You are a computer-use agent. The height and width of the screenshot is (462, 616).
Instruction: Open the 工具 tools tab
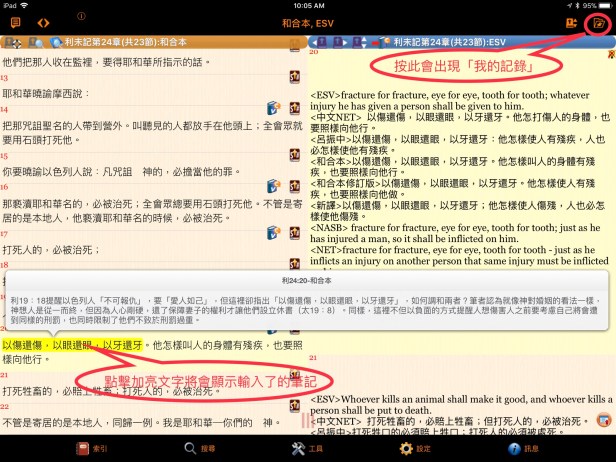pyautogui.click(x=308, y=448)
